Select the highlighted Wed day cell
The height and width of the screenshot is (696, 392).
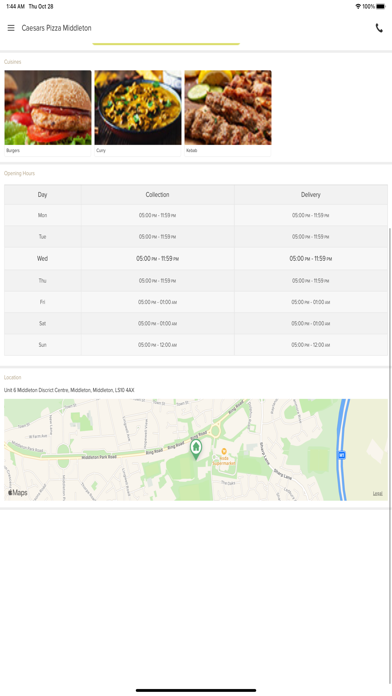coord(43,258)
